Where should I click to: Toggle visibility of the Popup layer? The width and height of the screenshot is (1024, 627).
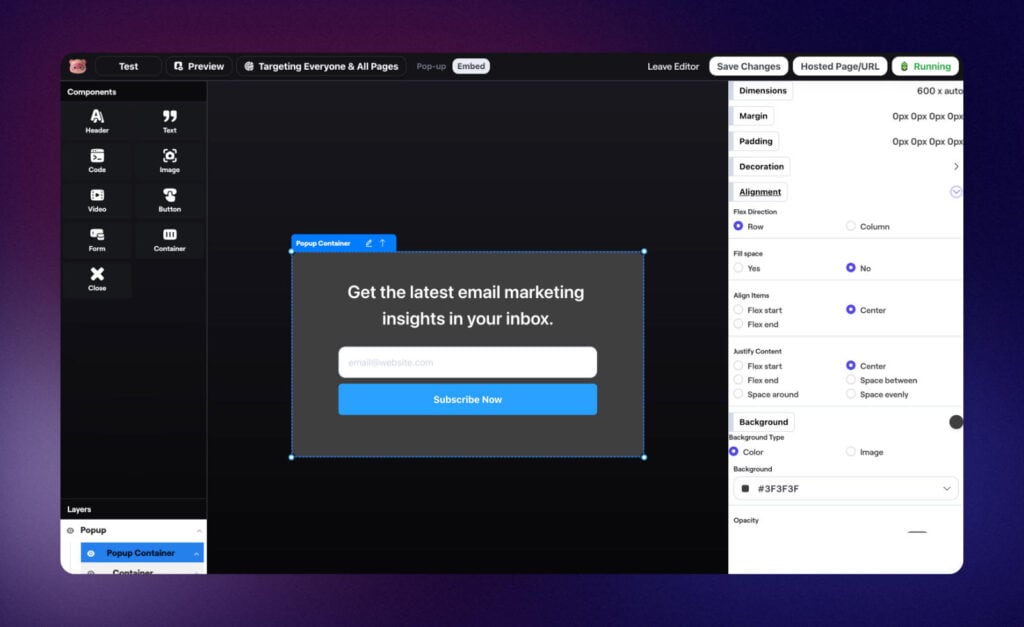(x=70, y=530)
